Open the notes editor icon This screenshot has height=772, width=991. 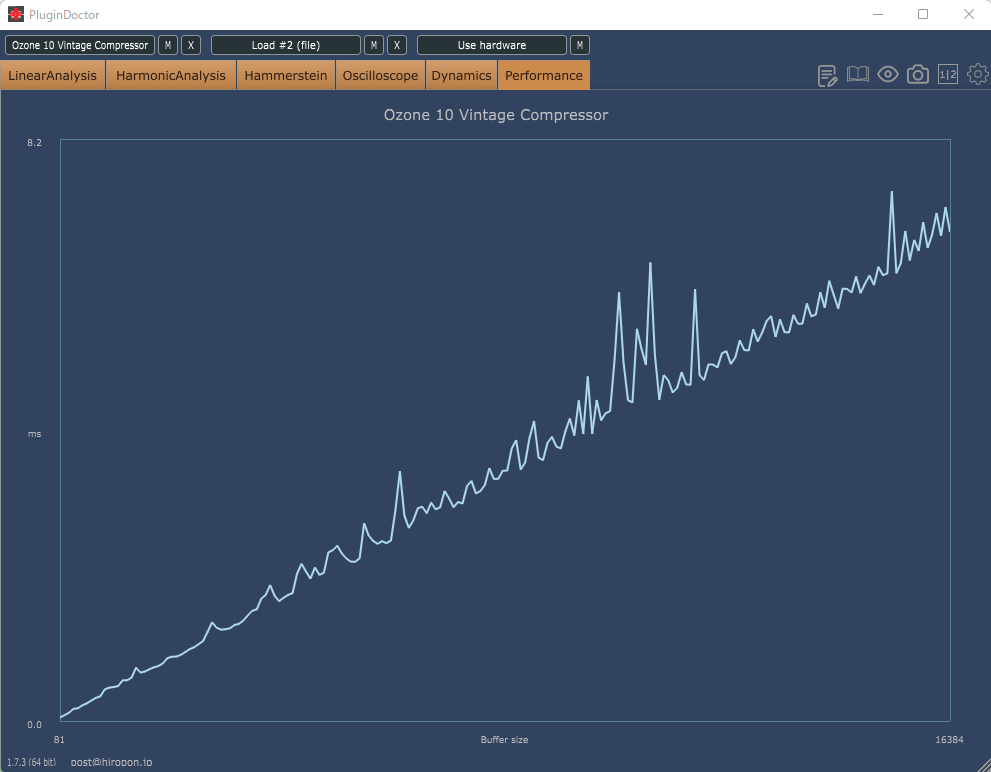click(827, 75)
